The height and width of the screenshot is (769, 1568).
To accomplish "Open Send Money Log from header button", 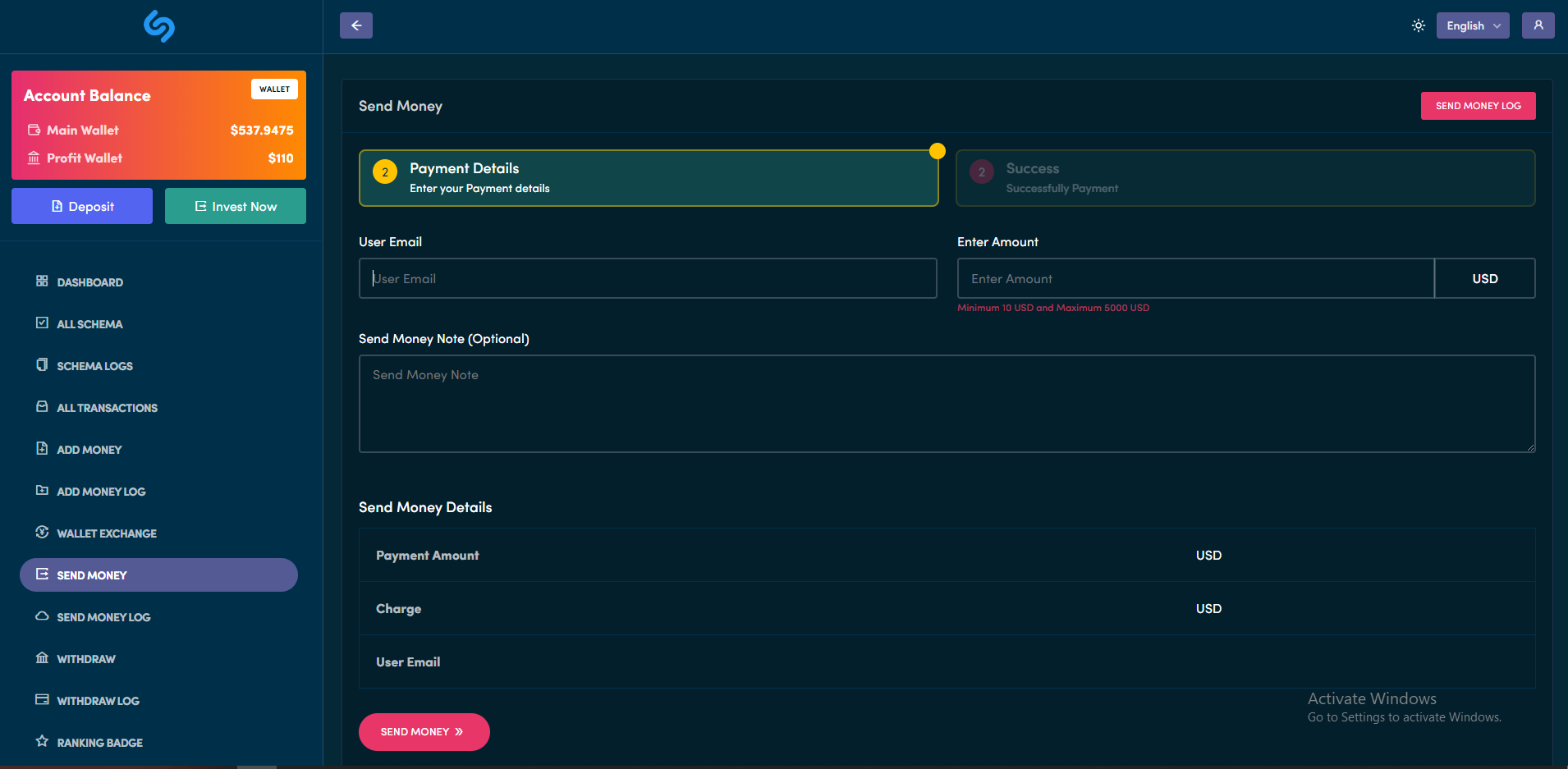I will (x=1478, y=106).
